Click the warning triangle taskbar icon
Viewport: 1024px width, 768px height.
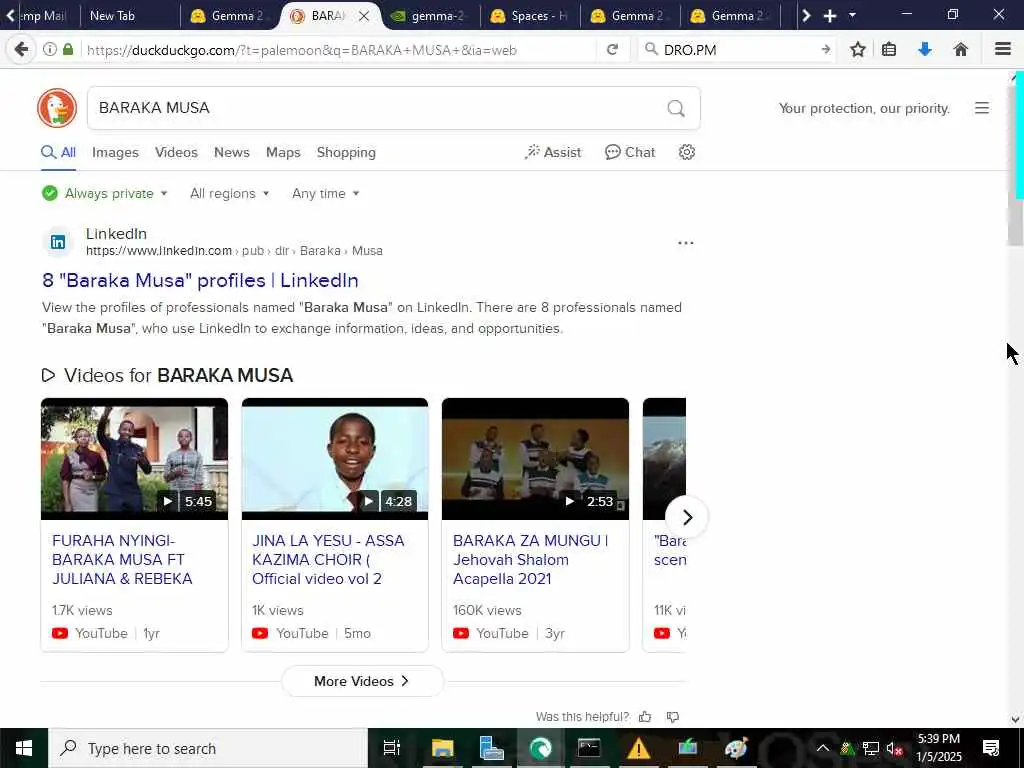pos(638,748)
